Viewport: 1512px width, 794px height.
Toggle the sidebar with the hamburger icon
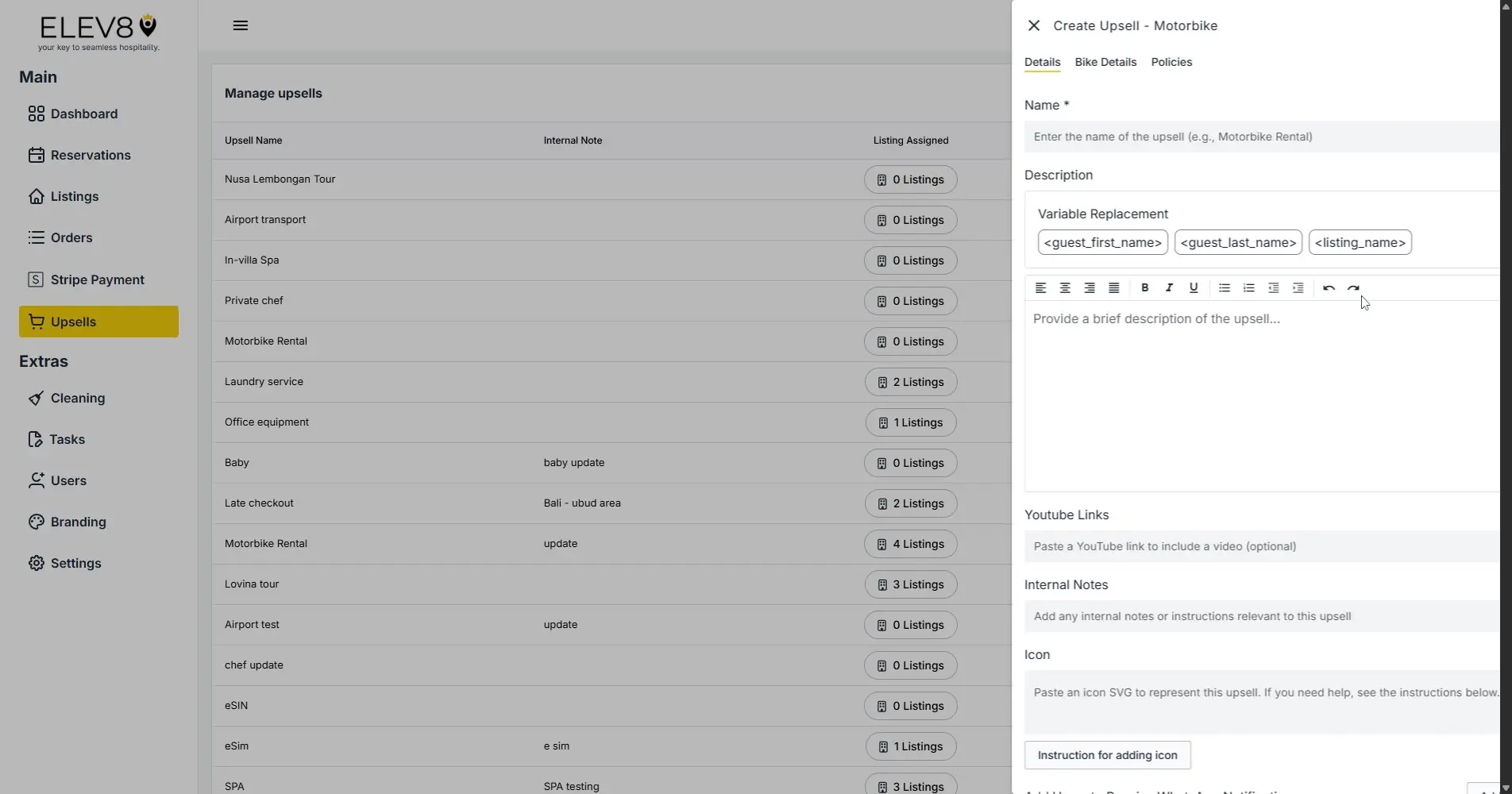click(240, 25)
